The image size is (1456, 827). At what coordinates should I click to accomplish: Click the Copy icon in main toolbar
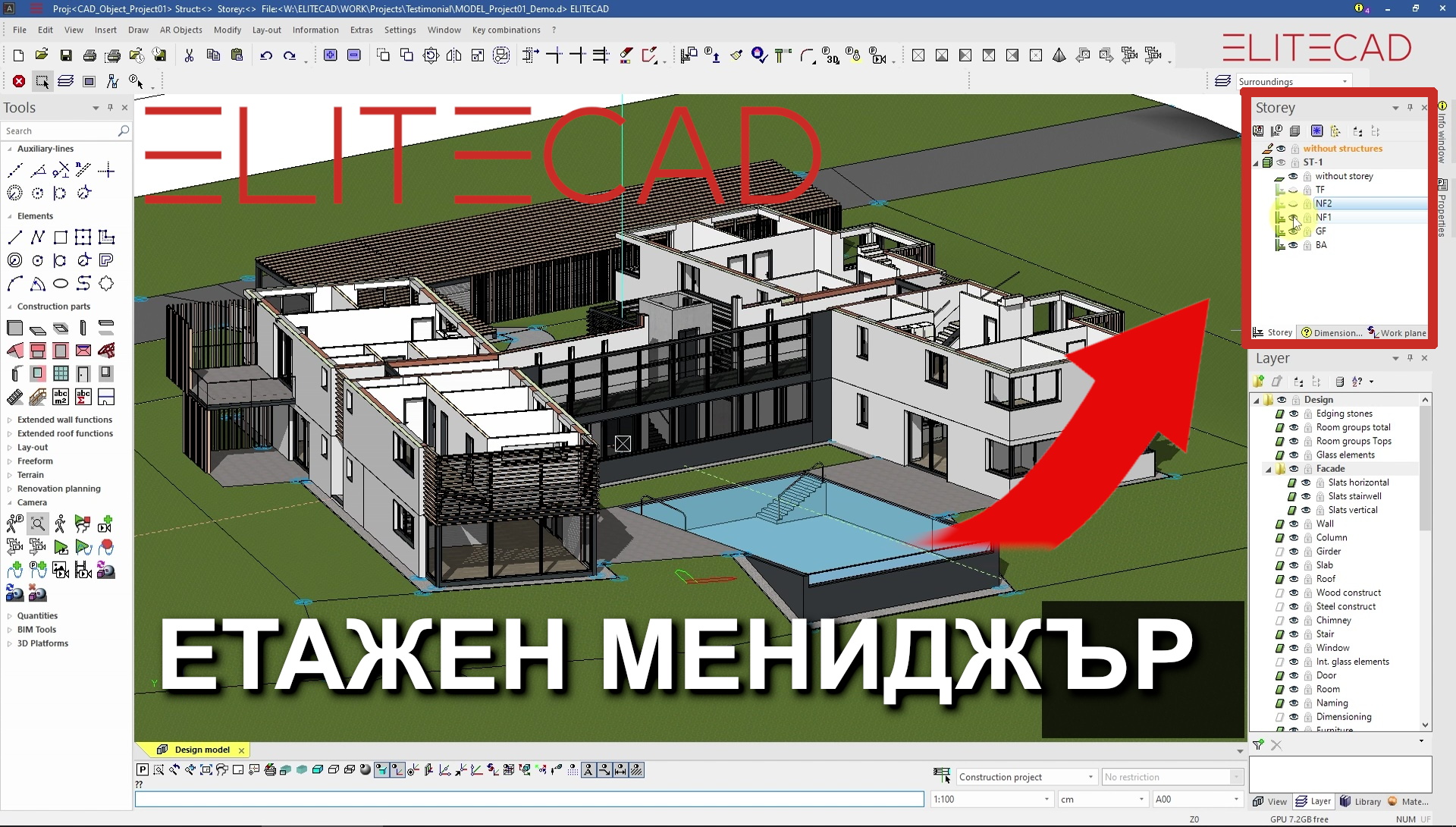pos(213,55)
